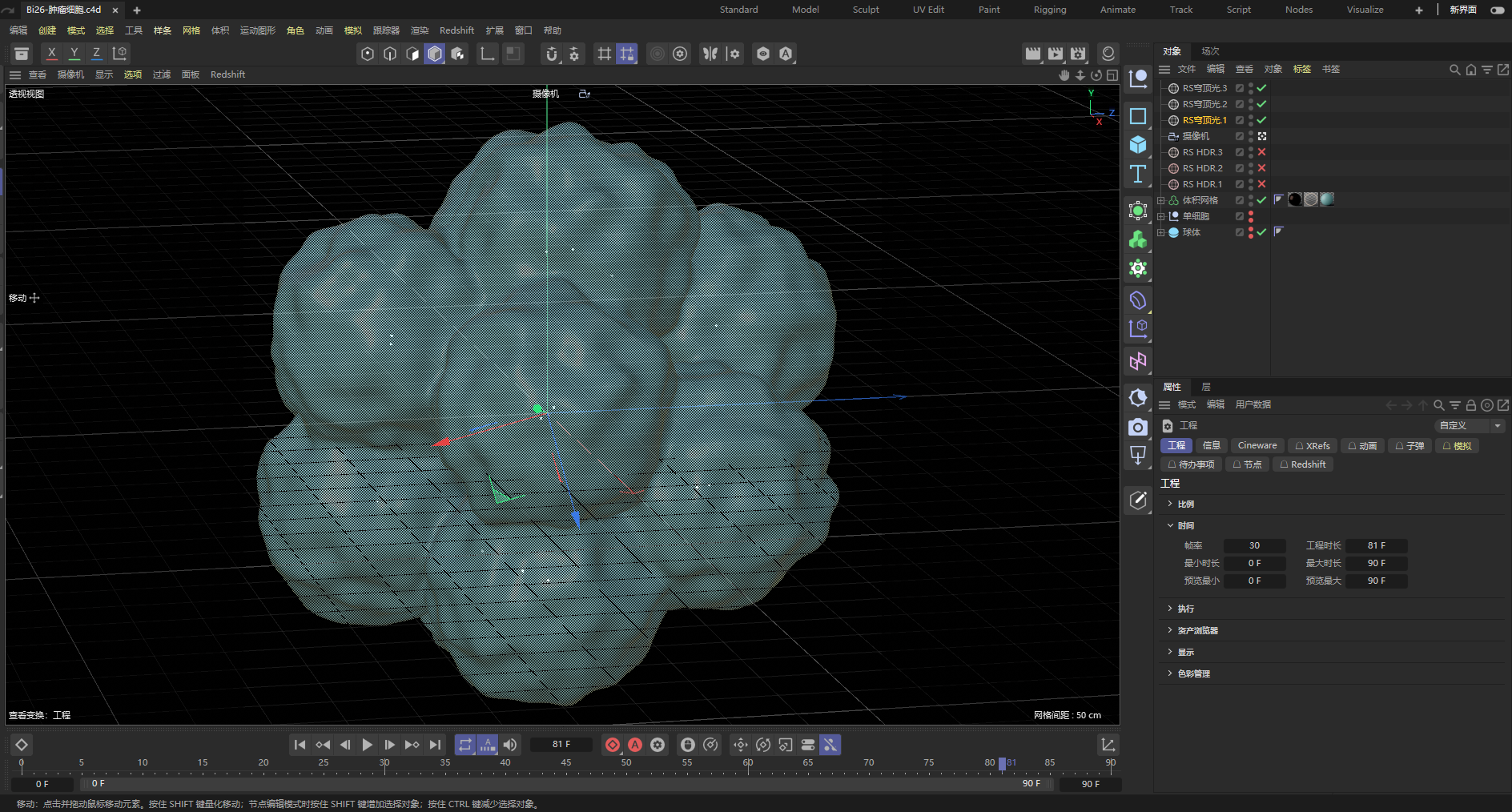Click the Text spline tool icon

click(1138, 174)
